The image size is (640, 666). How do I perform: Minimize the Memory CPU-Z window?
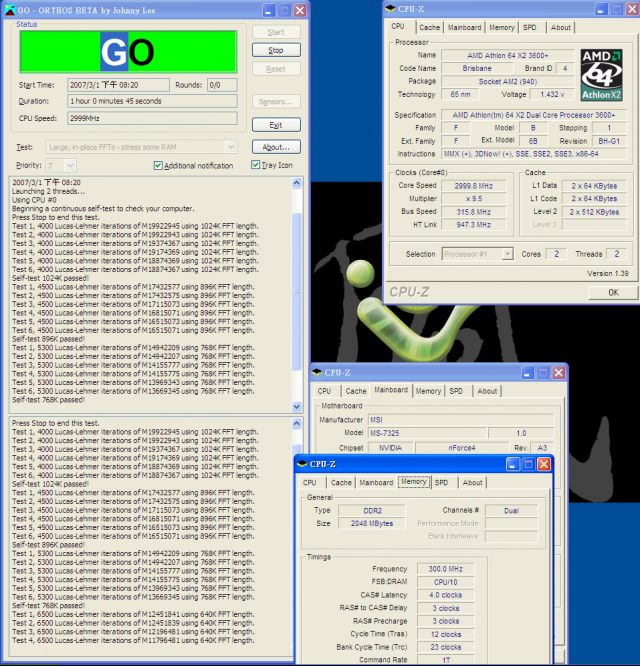click(513, 464)
